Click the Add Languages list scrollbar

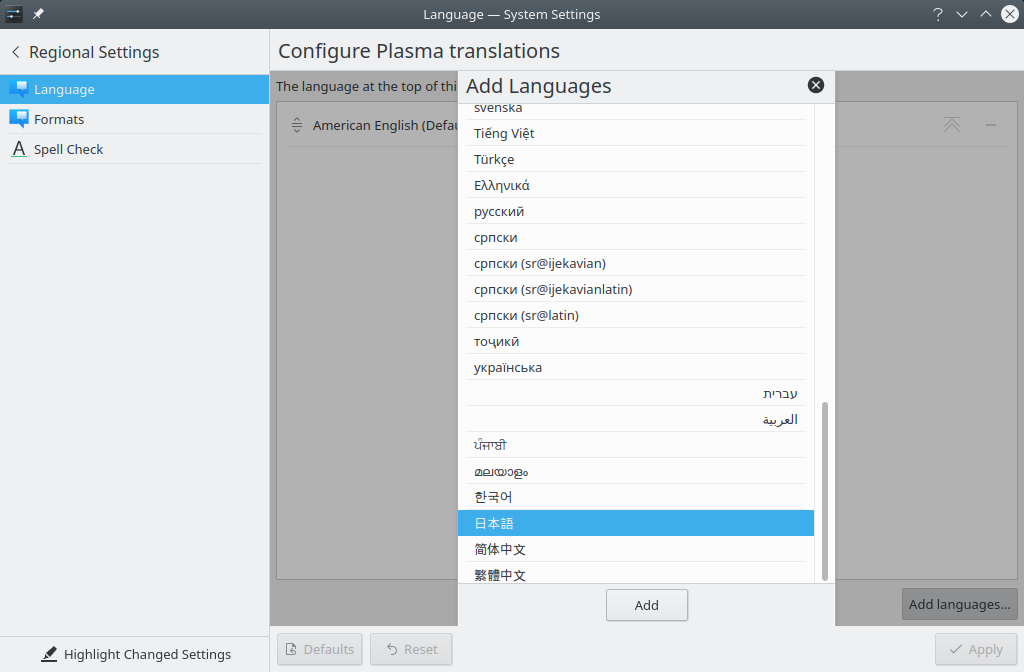click(x=825, y=491)
